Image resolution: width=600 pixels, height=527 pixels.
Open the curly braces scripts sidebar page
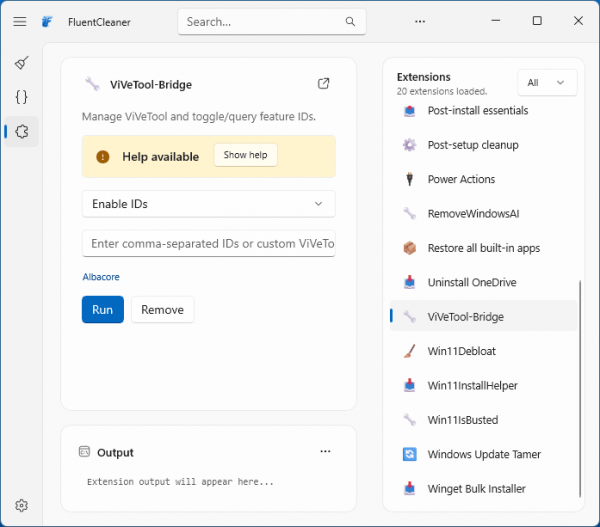(x=21, y=97)
